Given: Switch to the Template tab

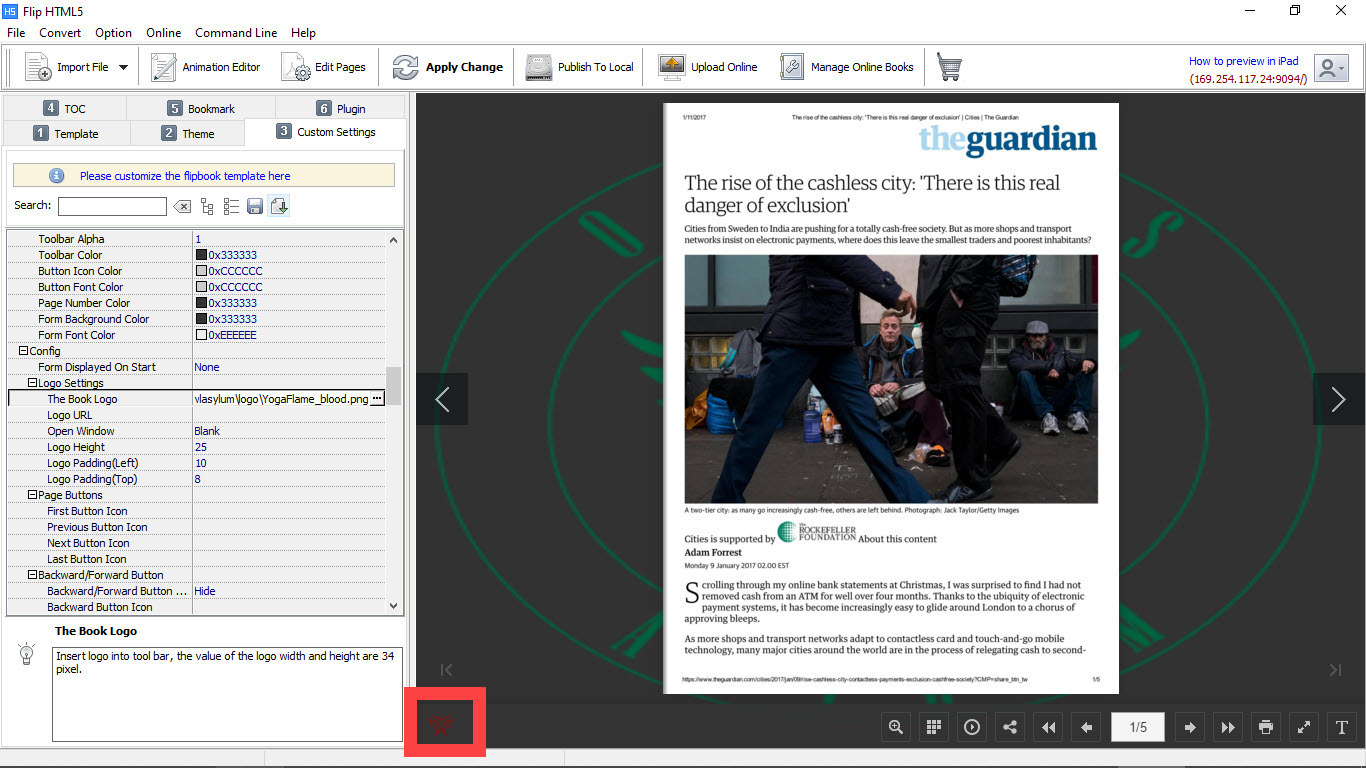Looking at the screenshot, I should [66, 133].
